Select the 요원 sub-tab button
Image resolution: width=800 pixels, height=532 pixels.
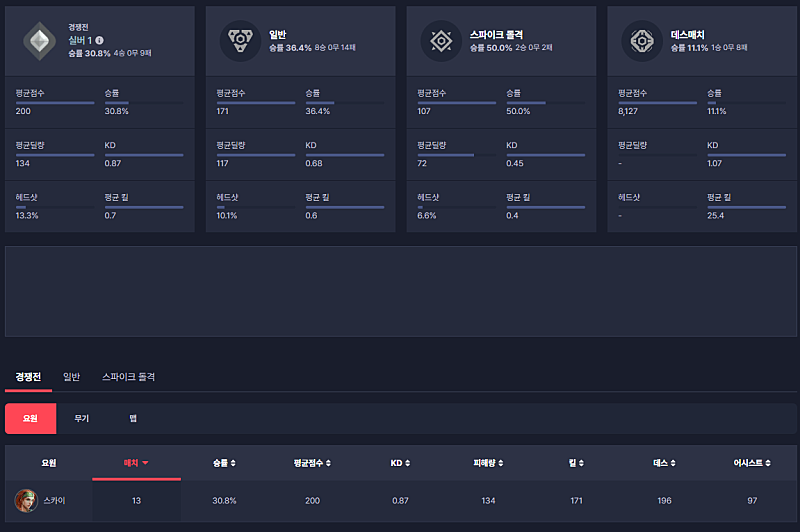click(x=31, y=418)
